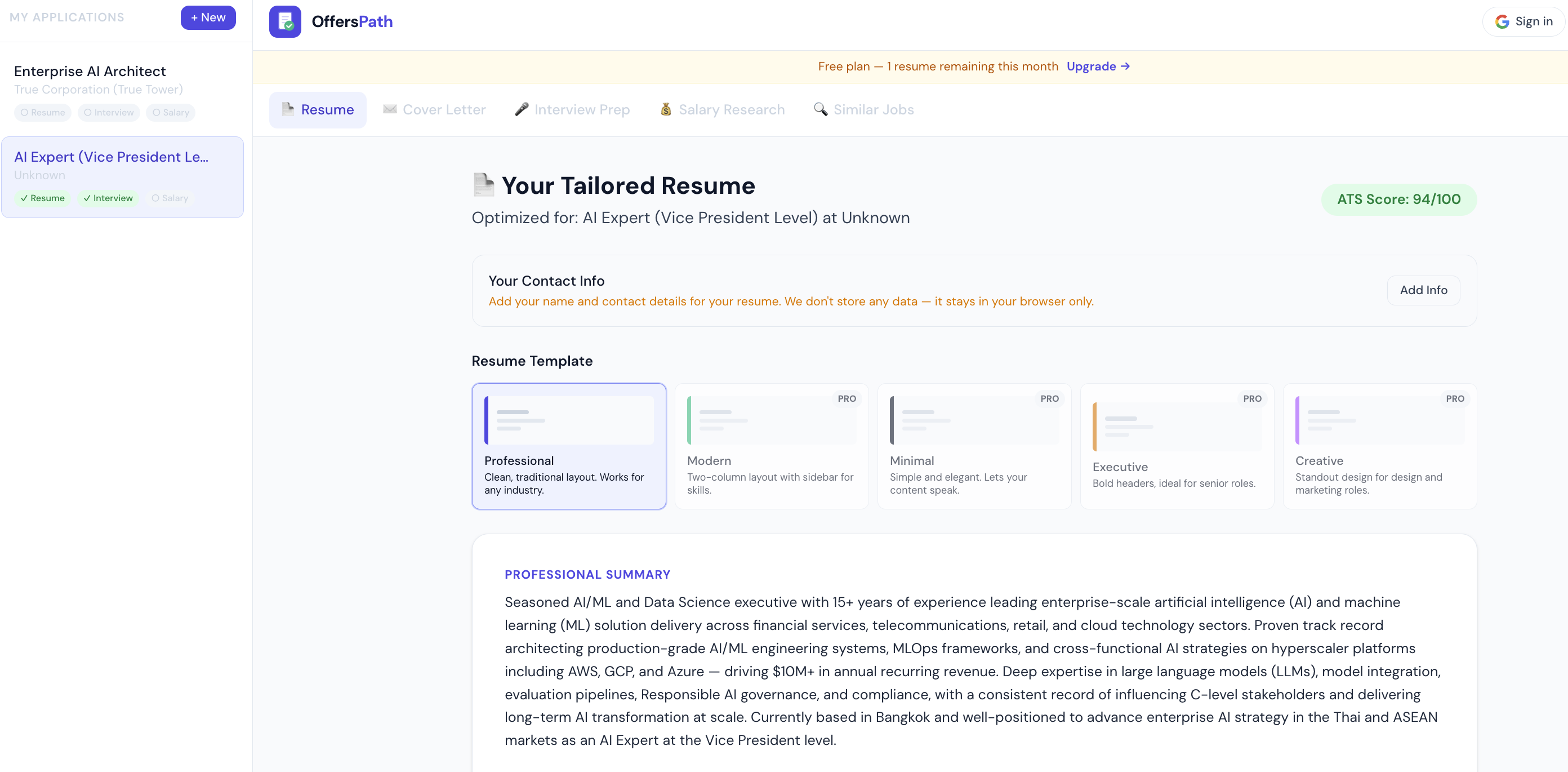
Task: Open the Enterprise AI Architect application
Action: click(90, 72)
